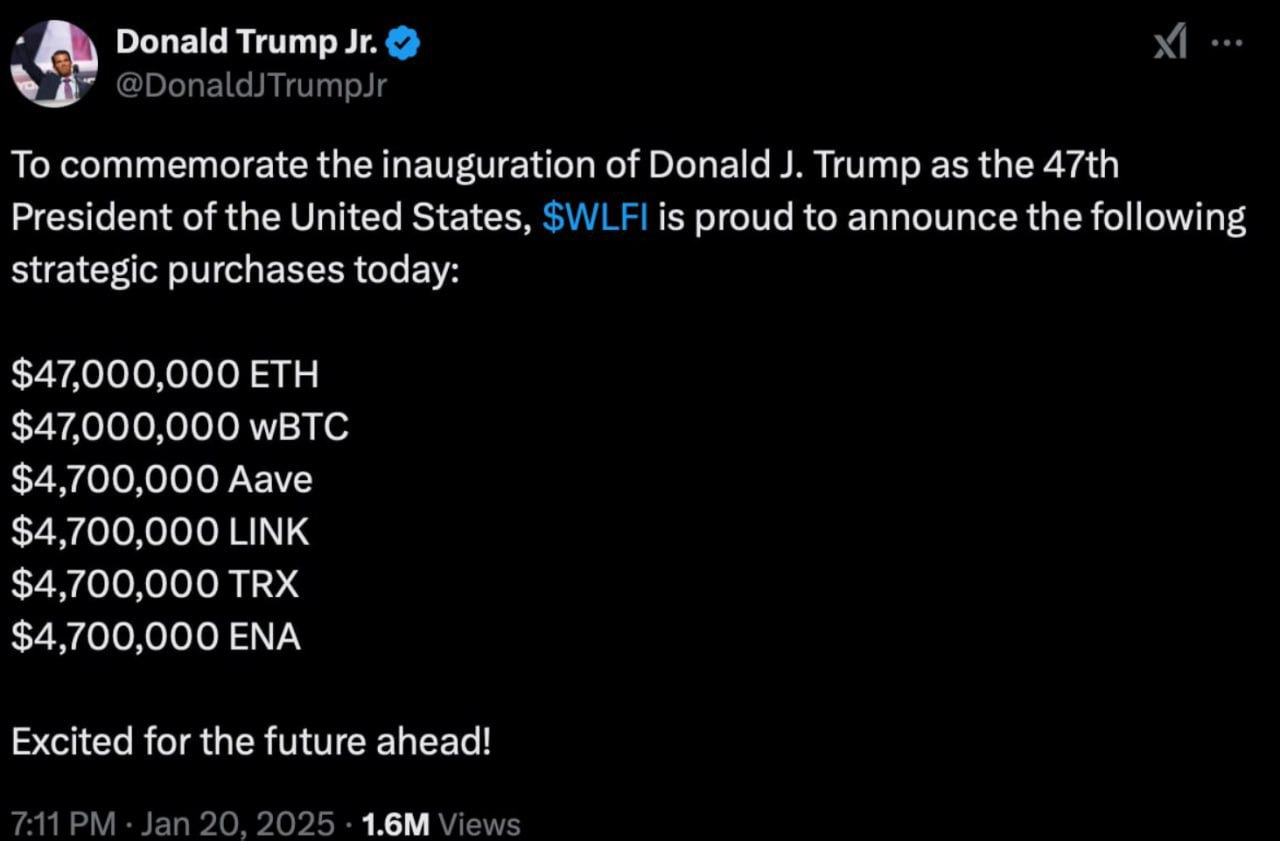Click the Grok AI icon
Viewport: 1280px width, 841px height.
pos(1170,42)
